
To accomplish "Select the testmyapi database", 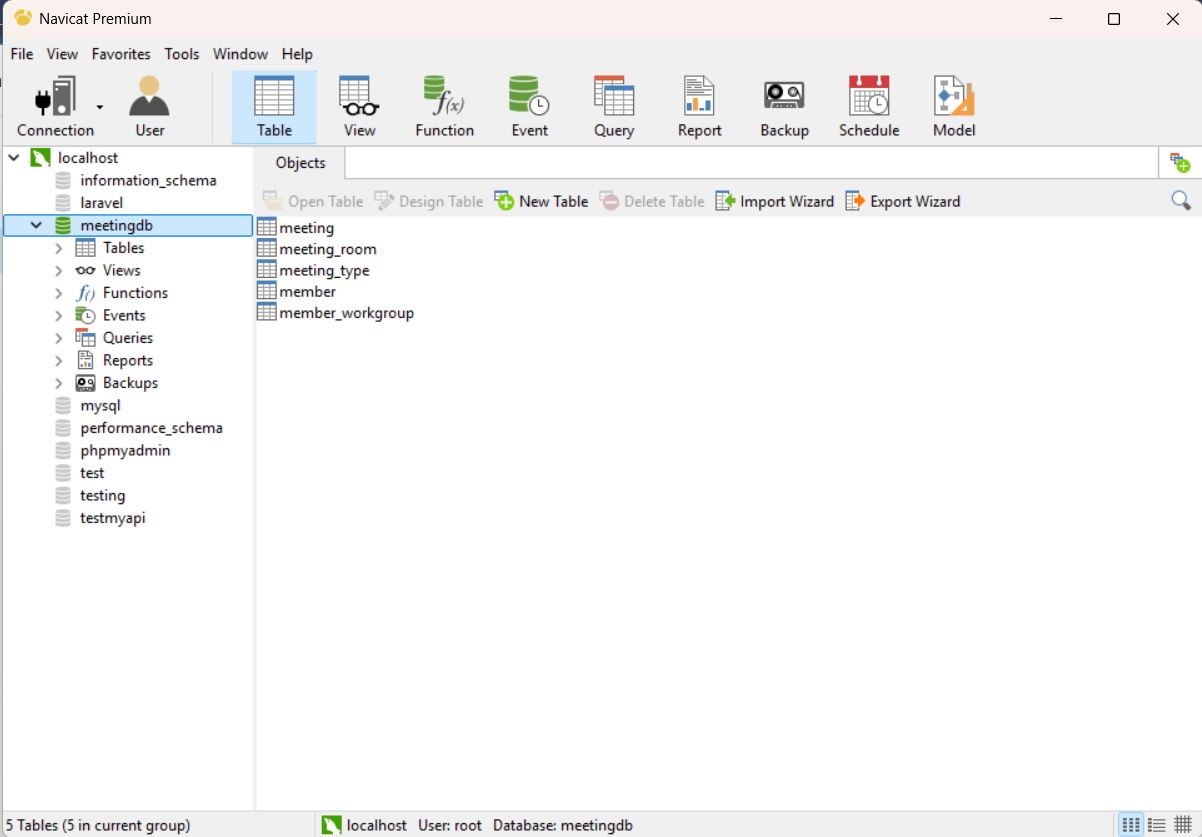I will pyautogui.click(x=112, y=518).
